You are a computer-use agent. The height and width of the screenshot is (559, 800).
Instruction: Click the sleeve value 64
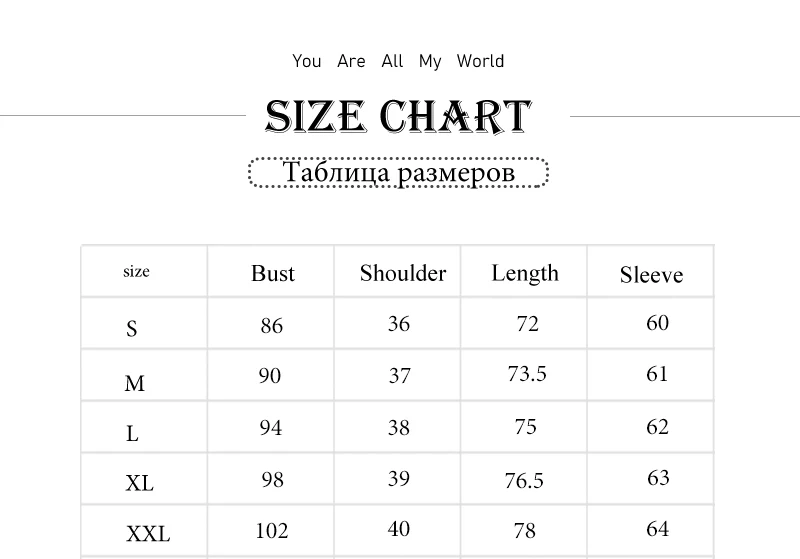click(657, 529)
